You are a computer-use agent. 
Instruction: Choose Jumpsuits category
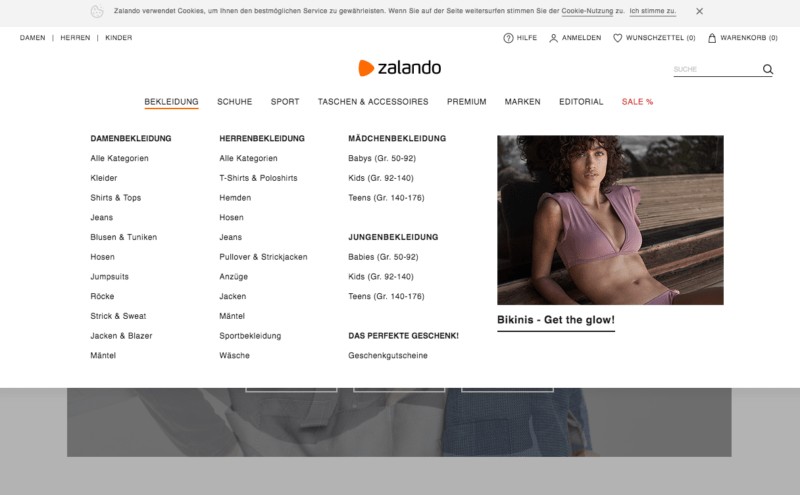(109, 277)
